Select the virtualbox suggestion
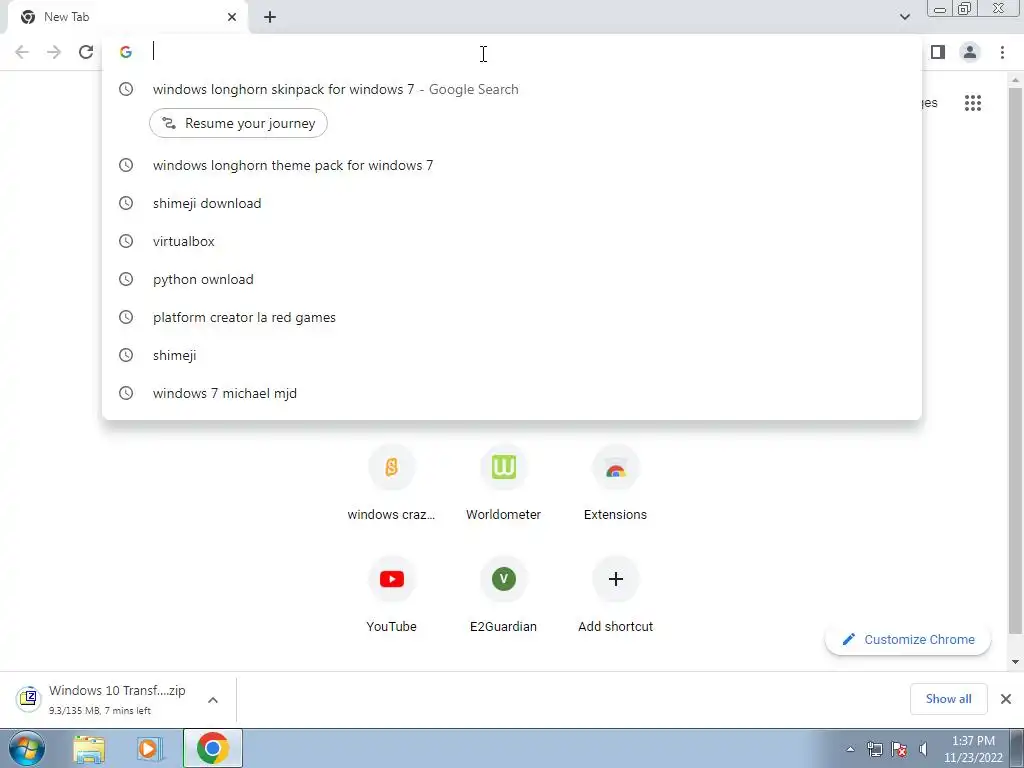 click(x=512, y=241)
